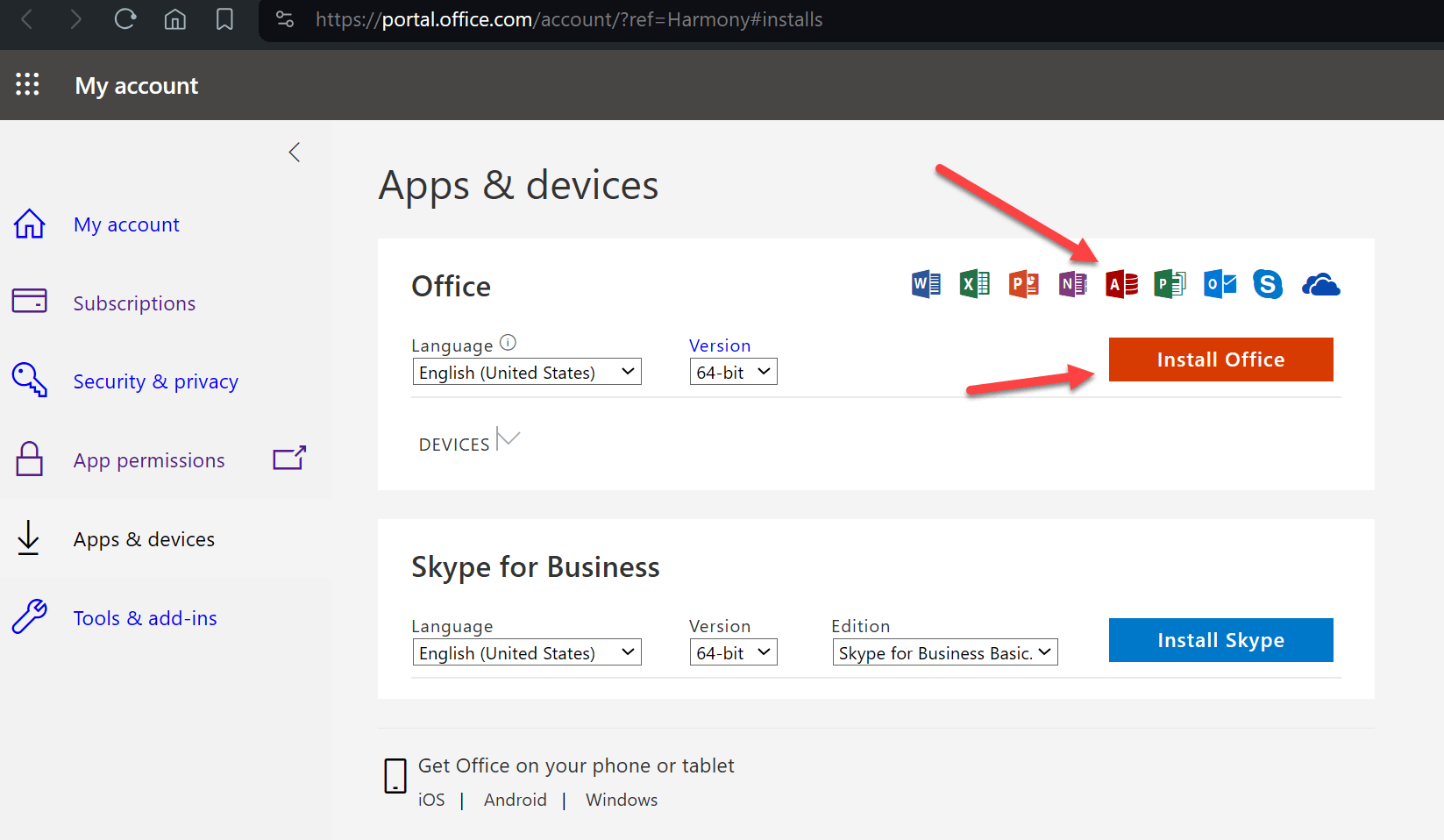Open the app launcher grid icon
1444x840 pixels.
point(27,84)
